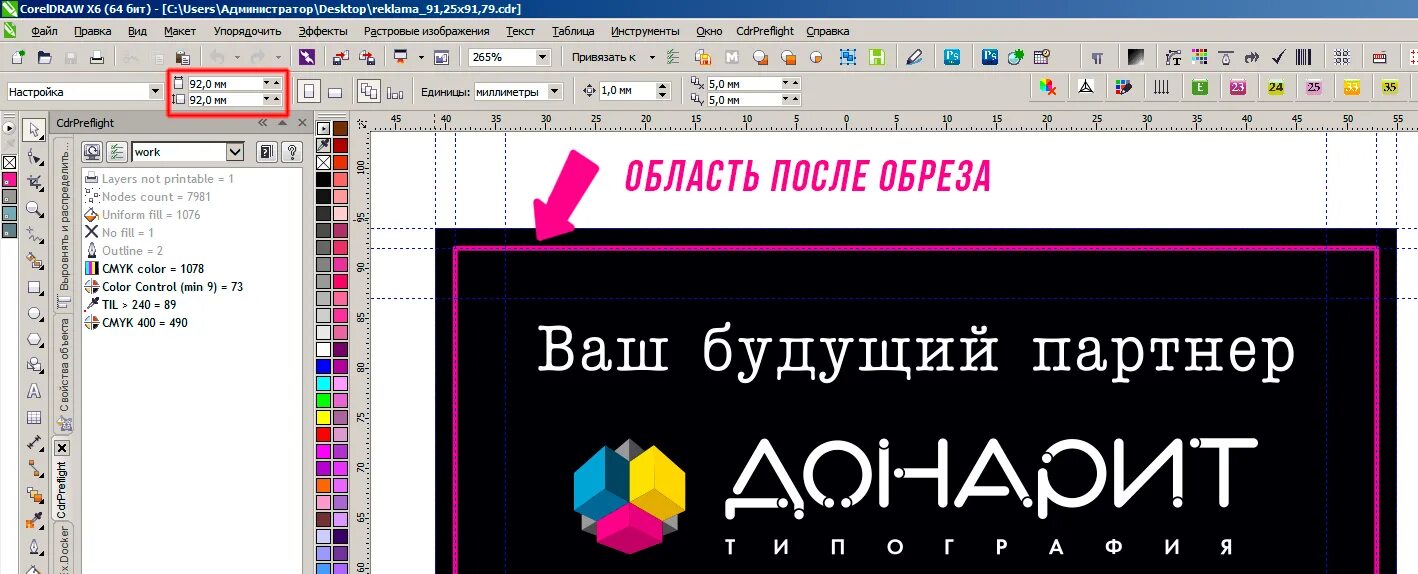This screenshot has height=574, width=1418.
Task: Click the color palette flyout arrow
Action: [323, 127]
